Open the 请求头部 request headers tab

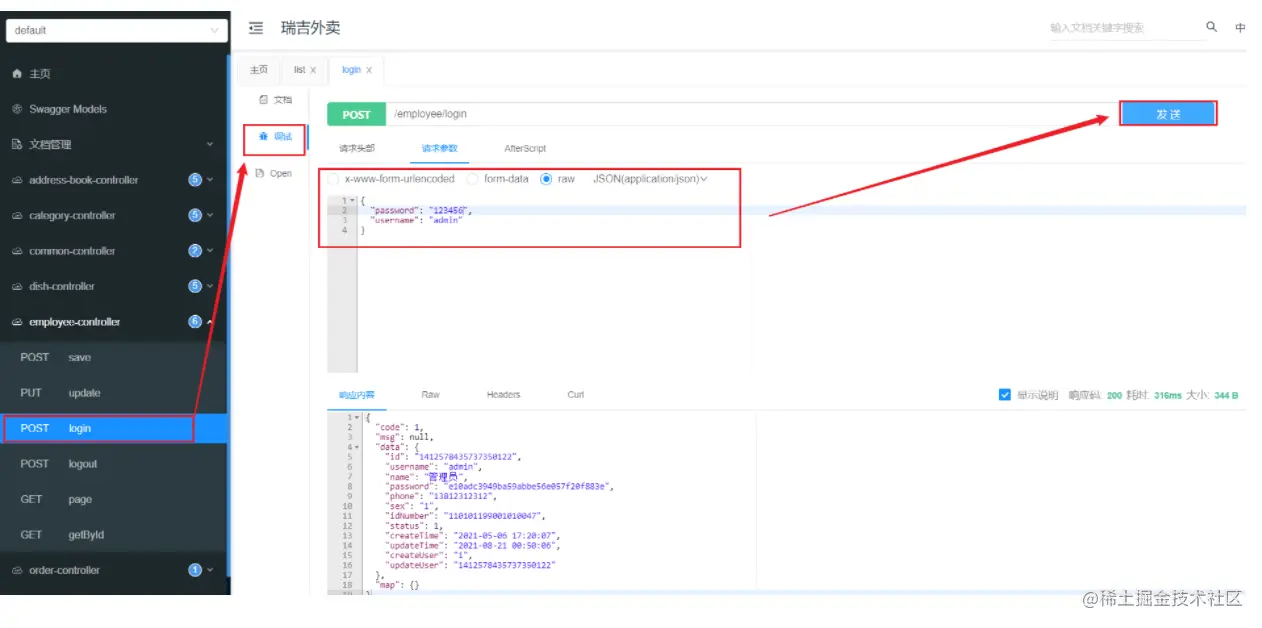[x=357, y=148]
